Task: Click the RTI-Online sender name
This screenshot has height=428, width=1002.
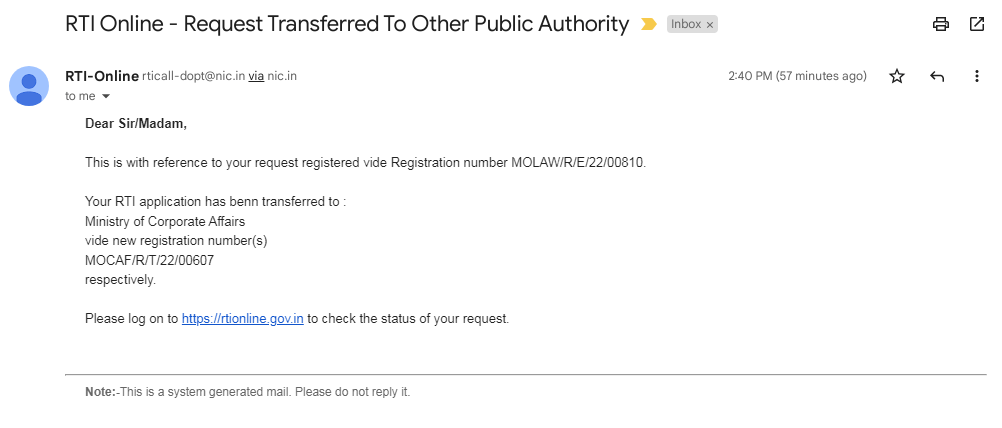Action: [x=101, y=75]
